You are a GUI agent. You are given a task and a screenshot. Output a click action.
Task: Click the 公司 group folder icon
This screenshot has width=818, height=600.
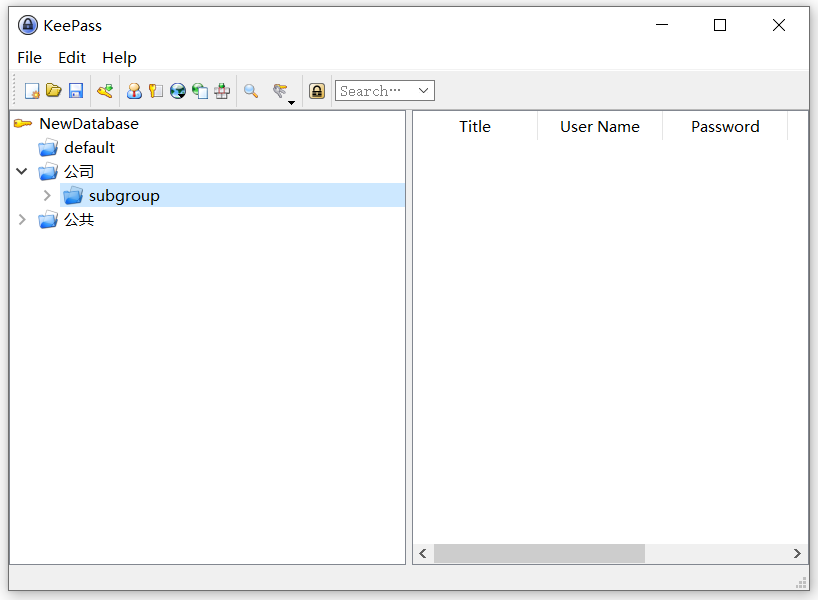48,171
